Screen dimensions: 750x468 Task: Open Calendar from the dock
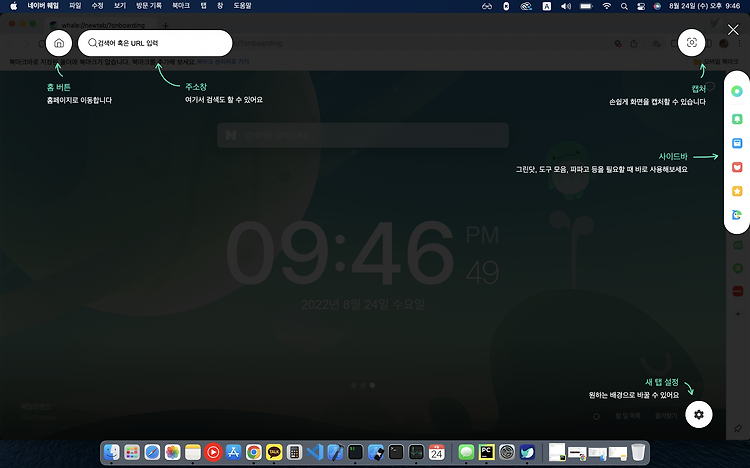point(436,452)
